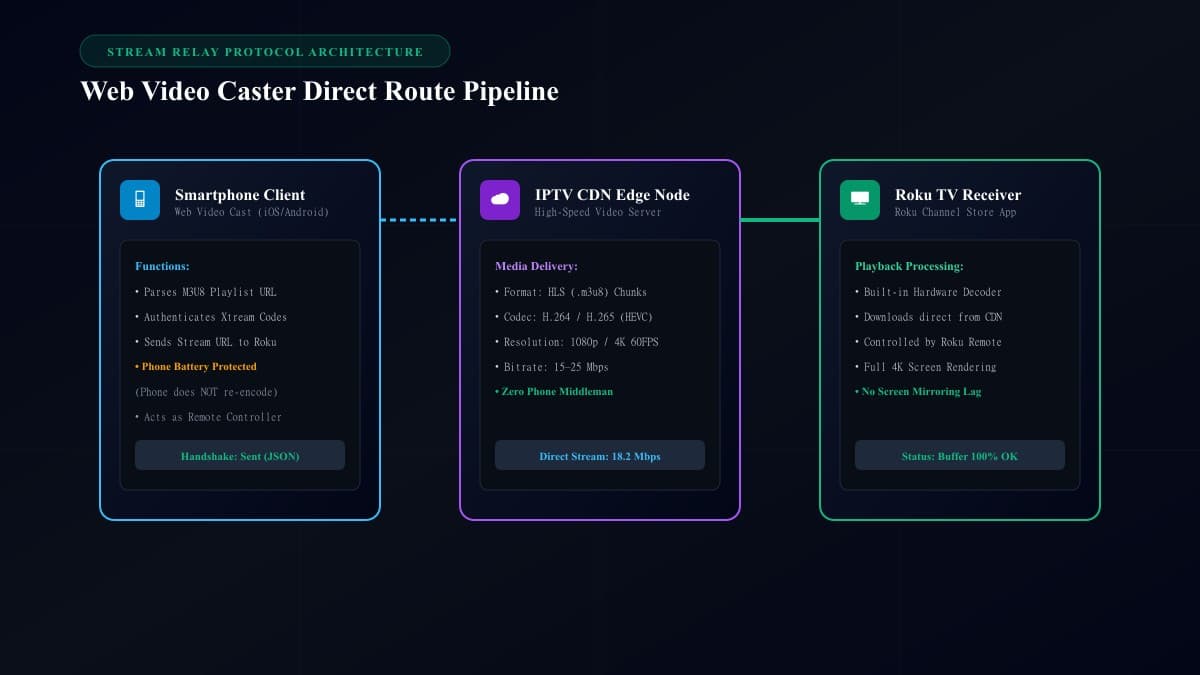The image size is (1200, 675).
Task: Click the green Zero Phone Middleman line
Action: pos(554,392)
